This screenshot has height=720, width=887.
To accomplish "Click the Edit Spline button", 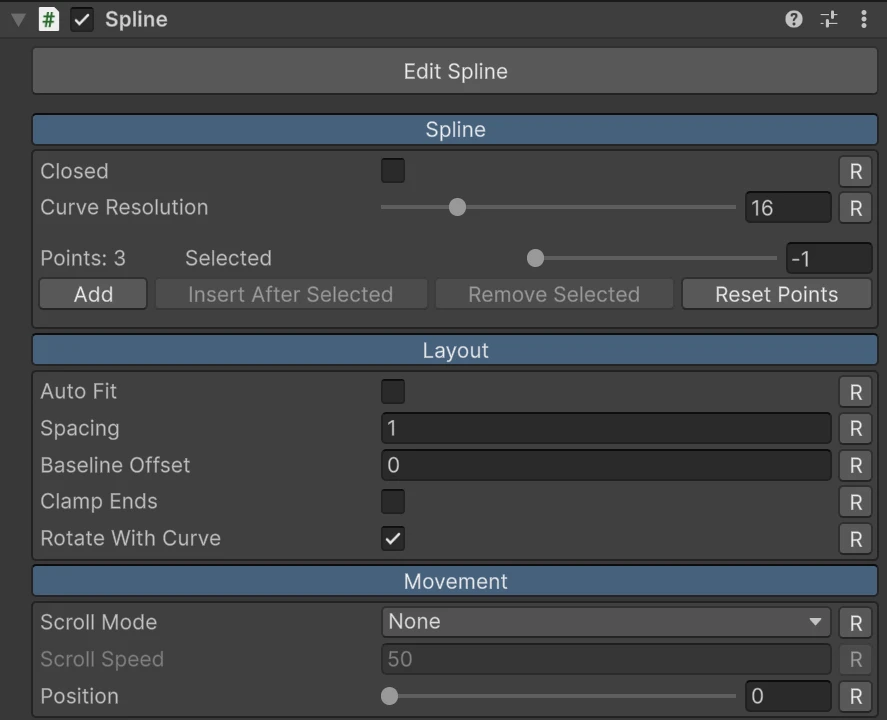I will coord(455,71).
